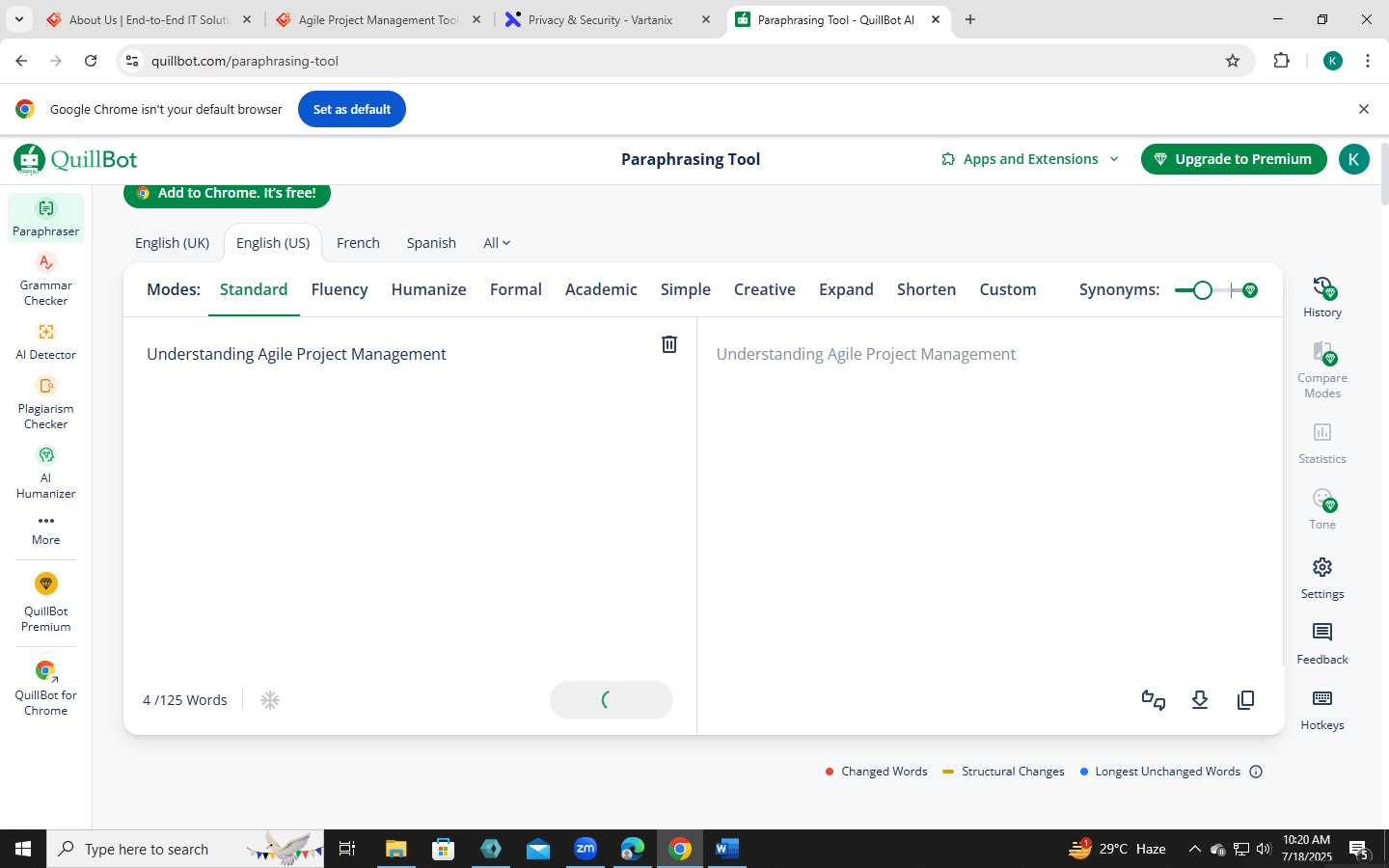The height and width of the screenshot is (868, 1389).
Task: Switch to Academic mode
Action: point(601,289)
